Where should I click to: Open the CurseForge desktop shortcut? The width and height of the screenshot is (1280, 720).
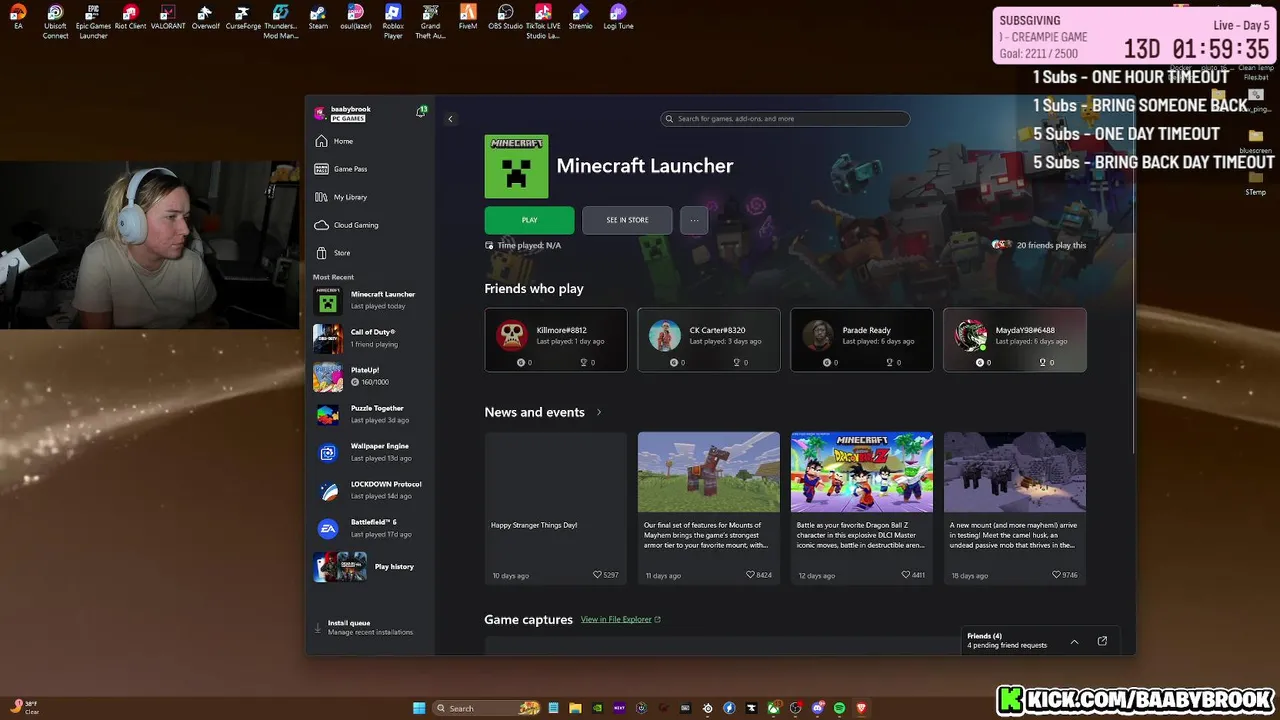pyautogui.click(x=243, y=17)
